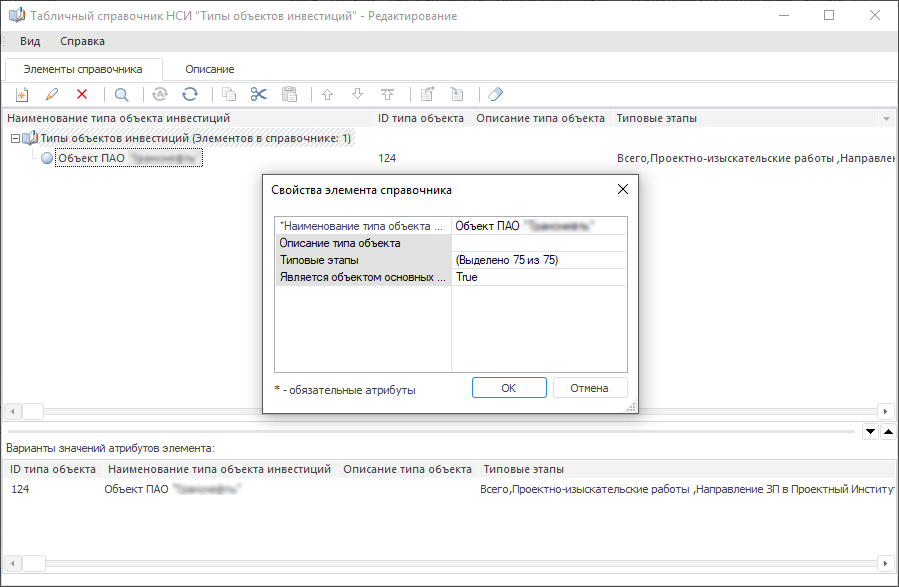Screen dimensions: 899x587
Task: Click the clipboard paste icon
Action: click(290, 95)
